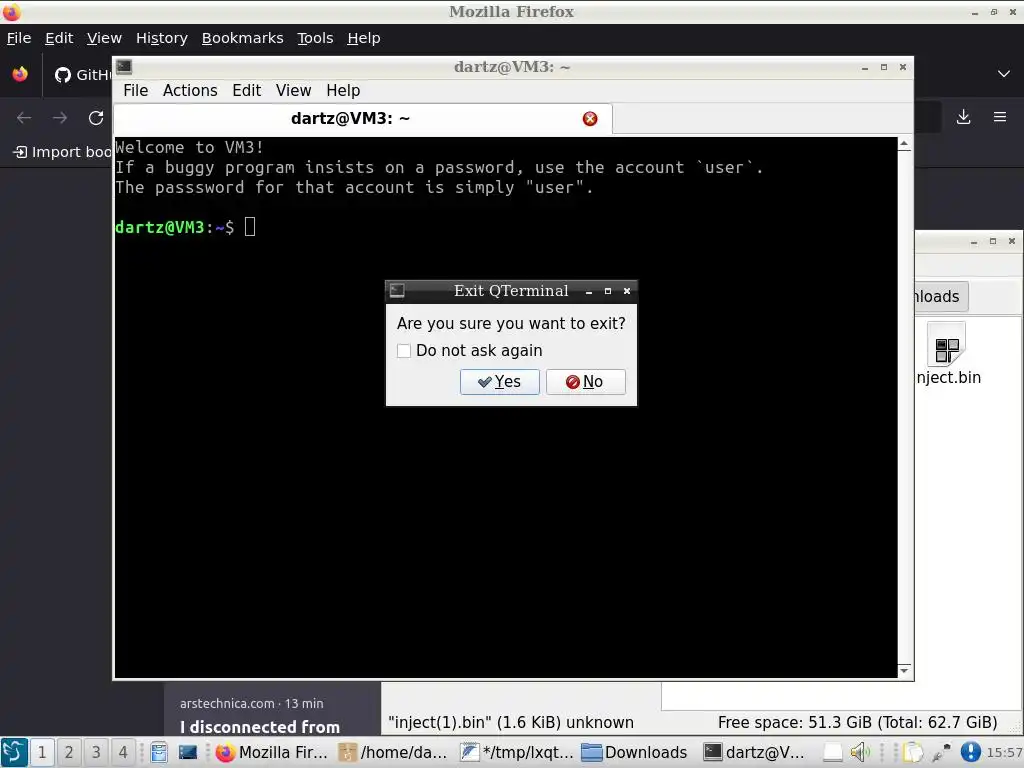Activate Mozilla Firefox taskbar entry
1024x768 pixels.
[x=272, y=752]
